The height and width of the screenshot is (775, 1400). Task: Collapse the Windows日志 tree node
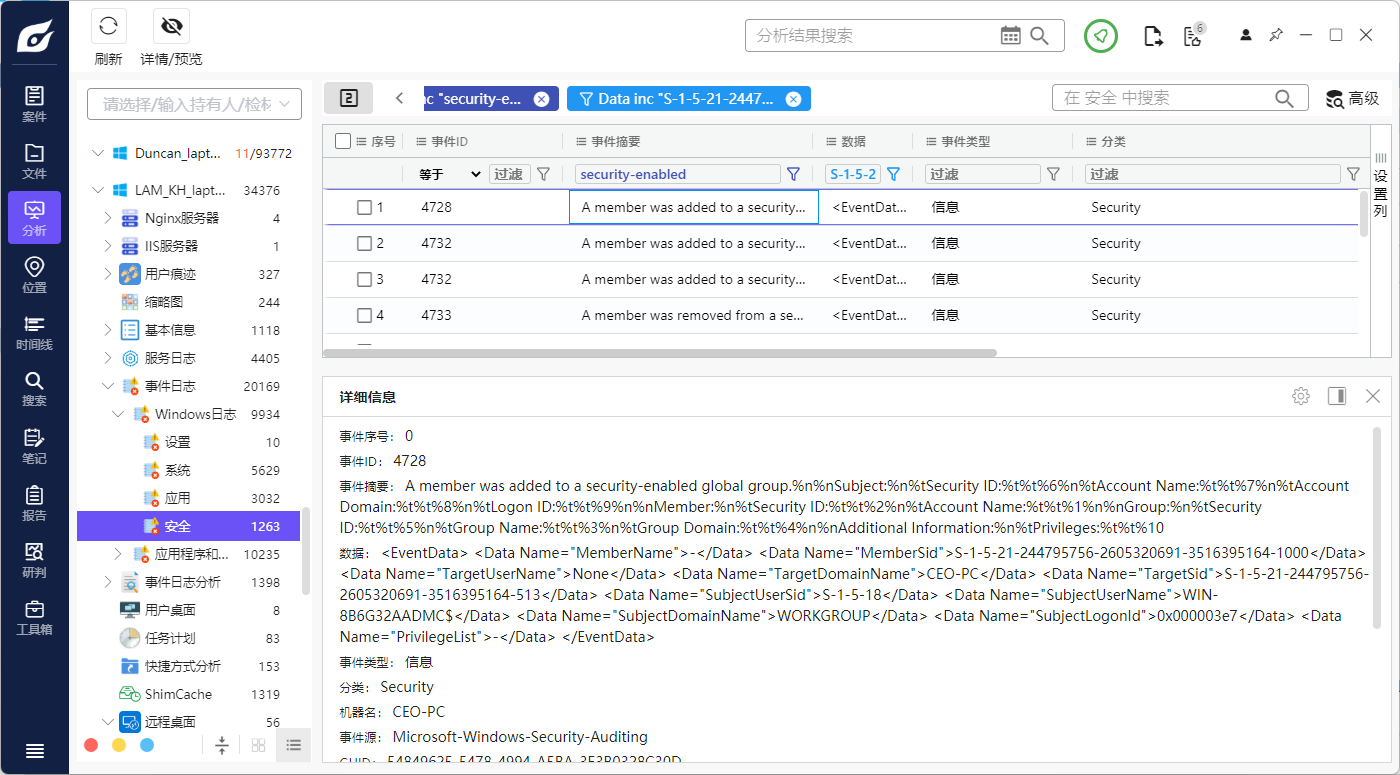pyautogui.click(x=118, y=414)
